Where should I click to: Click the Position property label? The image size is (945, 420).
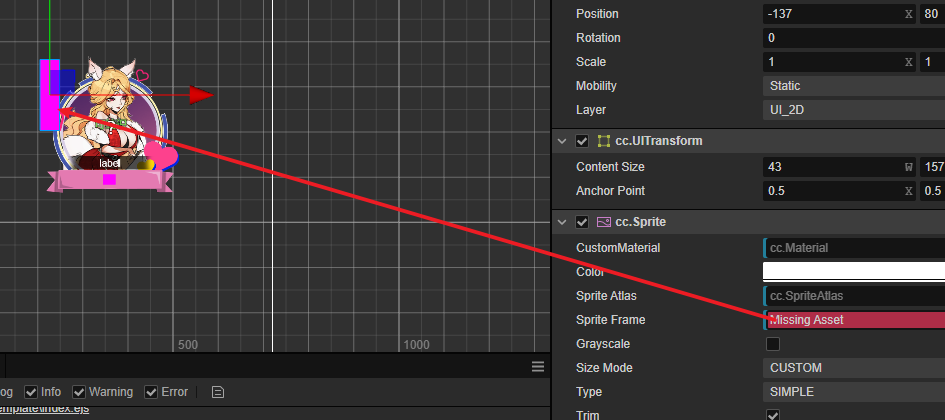[x=597, y=14]
